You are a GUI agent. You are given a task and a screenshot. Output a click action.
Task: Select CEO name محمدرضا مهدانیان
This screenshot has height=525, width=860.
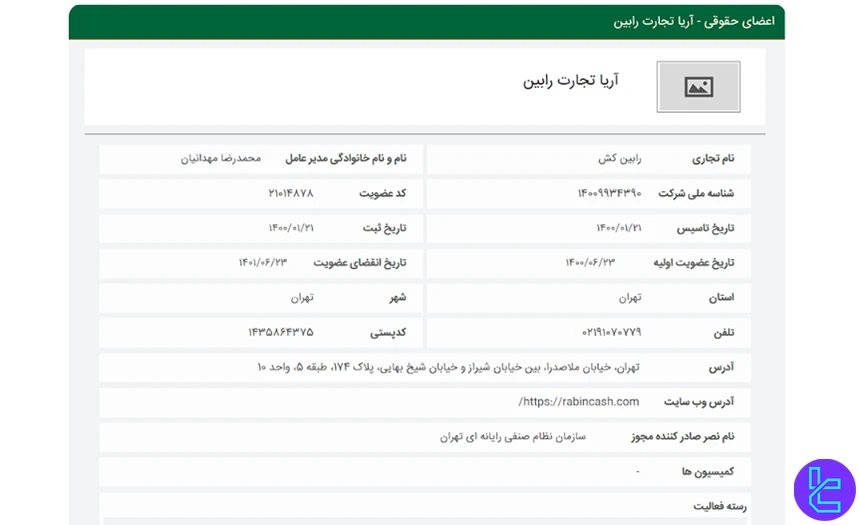[x=221, y=159]
